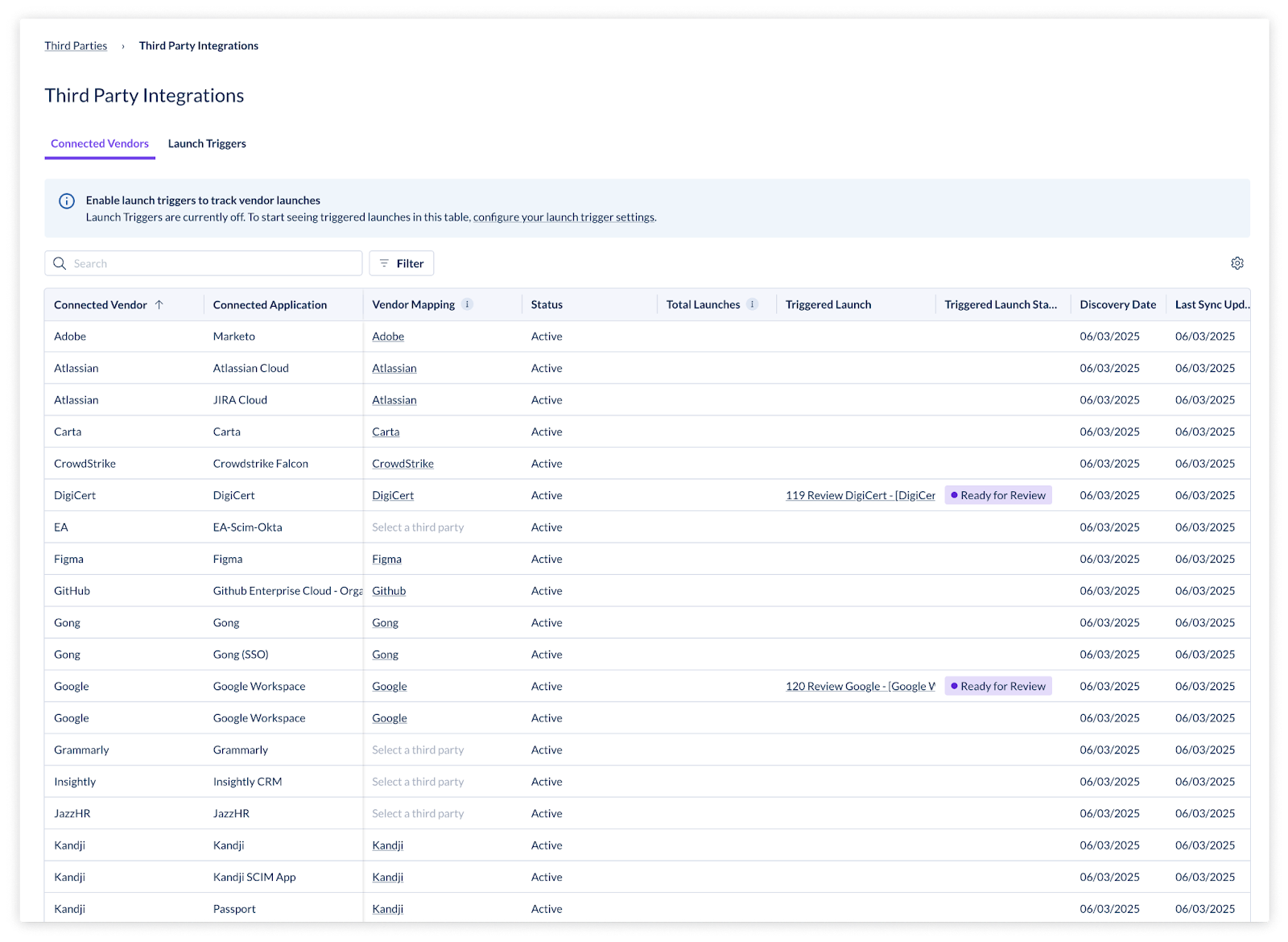The width and height of the screenshot is (1288, 942).
Task: Focus the Search input field
Action: tap(204, 263)
